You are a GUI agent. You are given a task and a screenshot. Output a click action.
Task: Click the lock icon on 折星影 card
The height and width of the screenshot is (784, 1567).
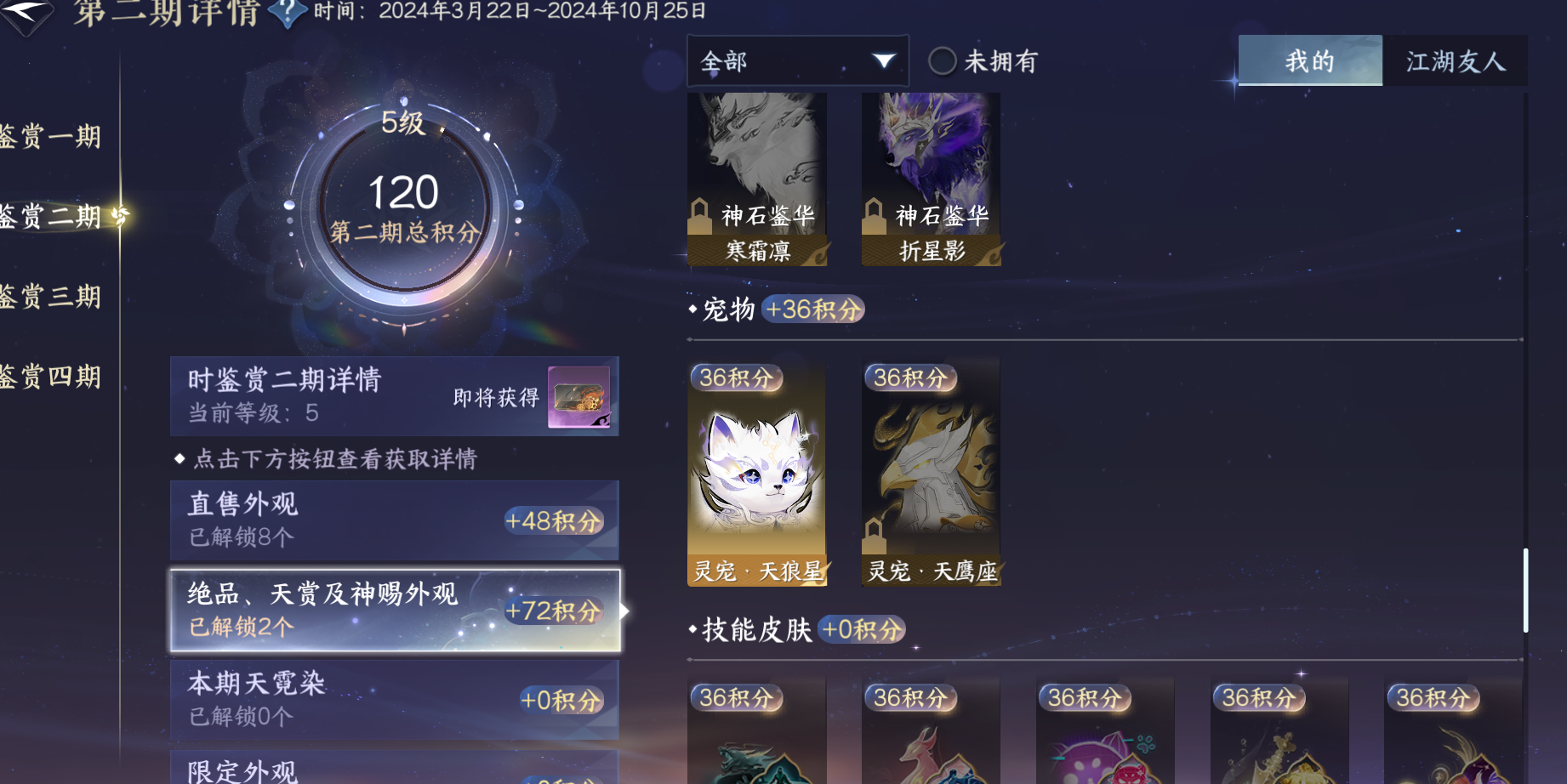[874, 216]
